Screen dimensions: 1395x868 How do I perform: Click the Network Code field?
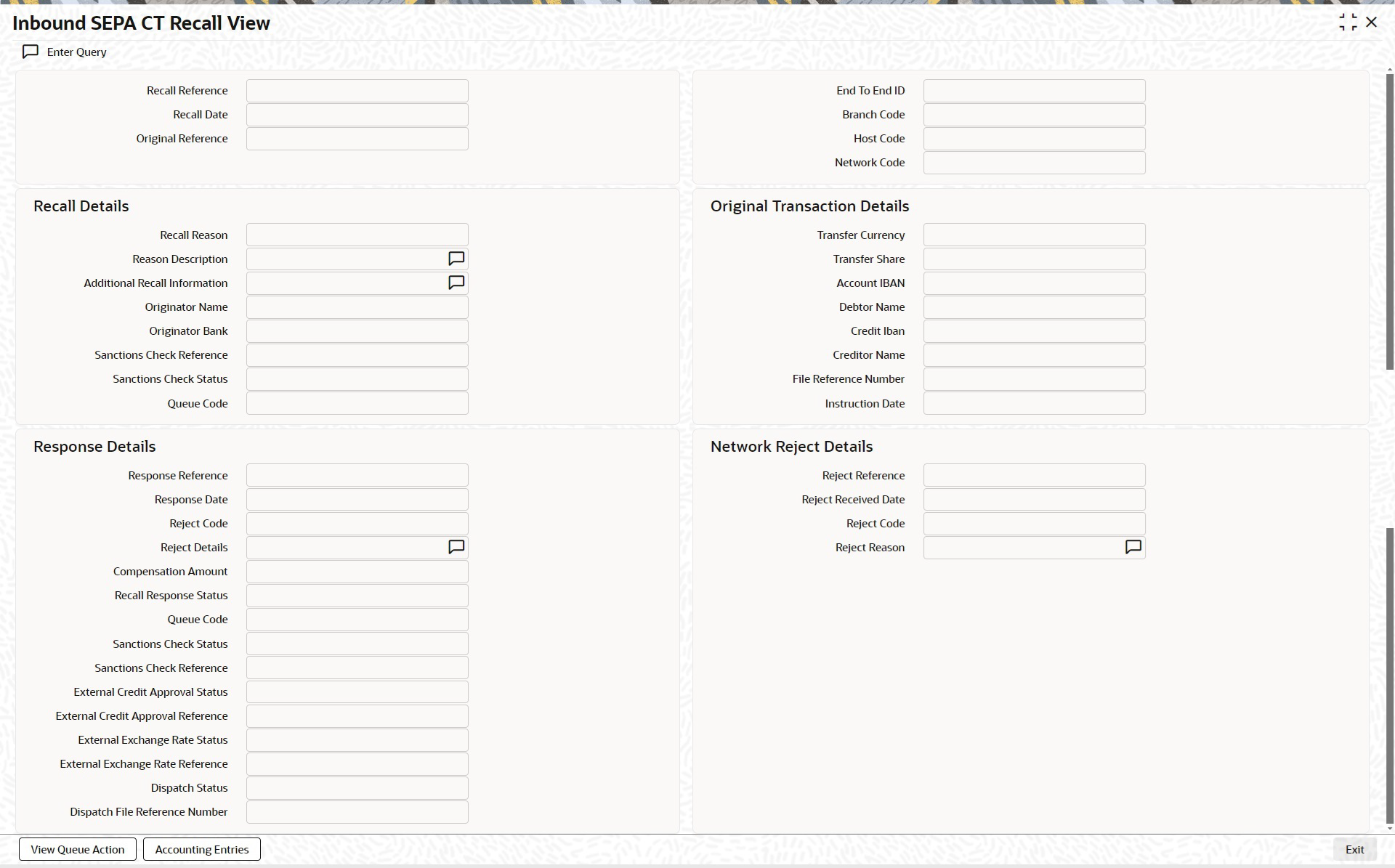(x=1034, y=163)
